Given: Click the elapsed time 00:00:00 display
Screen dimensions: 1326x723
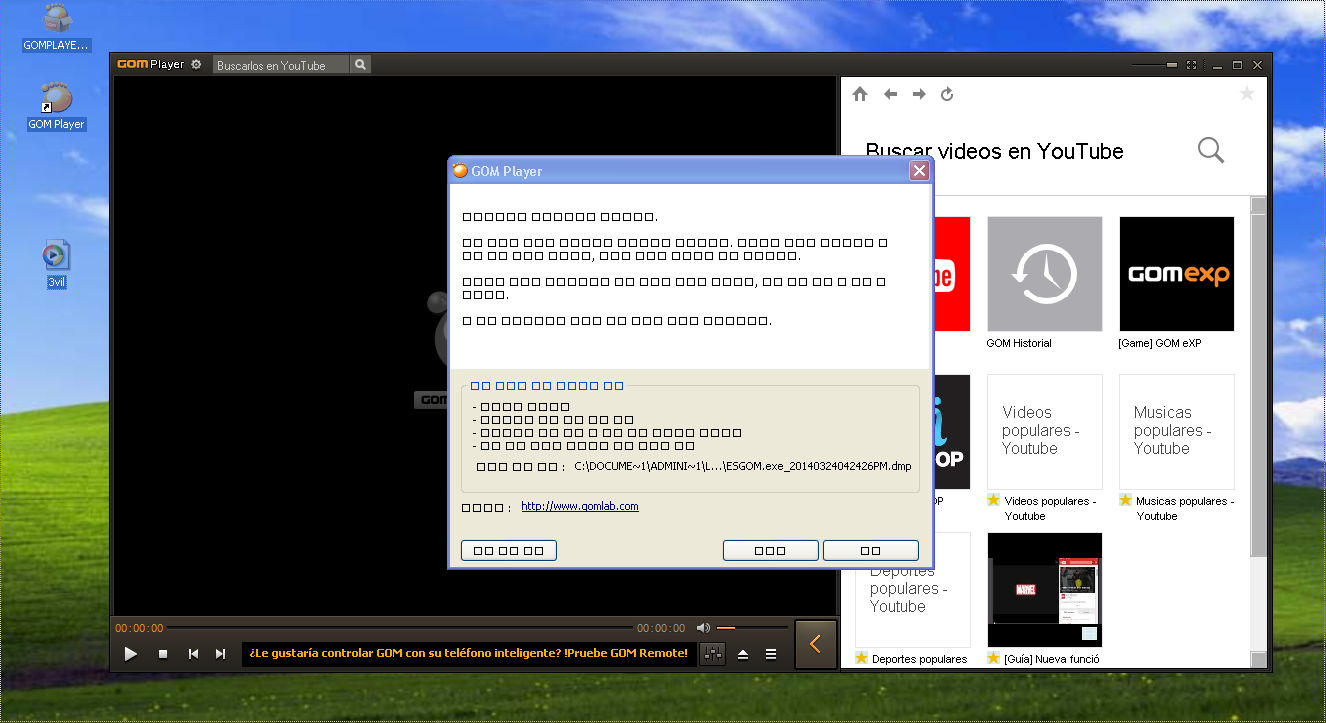Looking at the screenshot, I should 139,628.
